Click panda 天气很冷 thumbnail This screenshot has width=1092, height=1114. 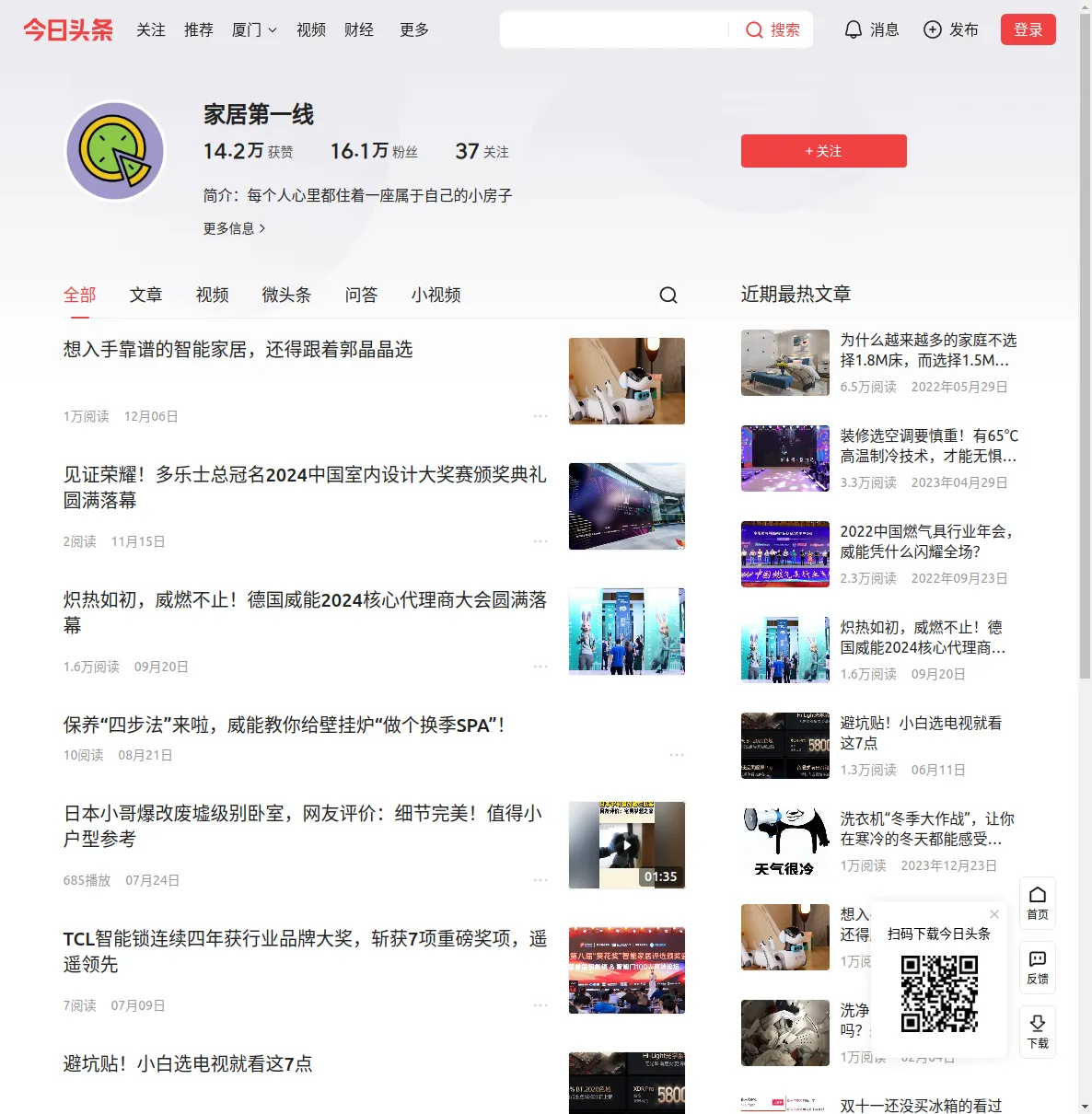point(785,841)
